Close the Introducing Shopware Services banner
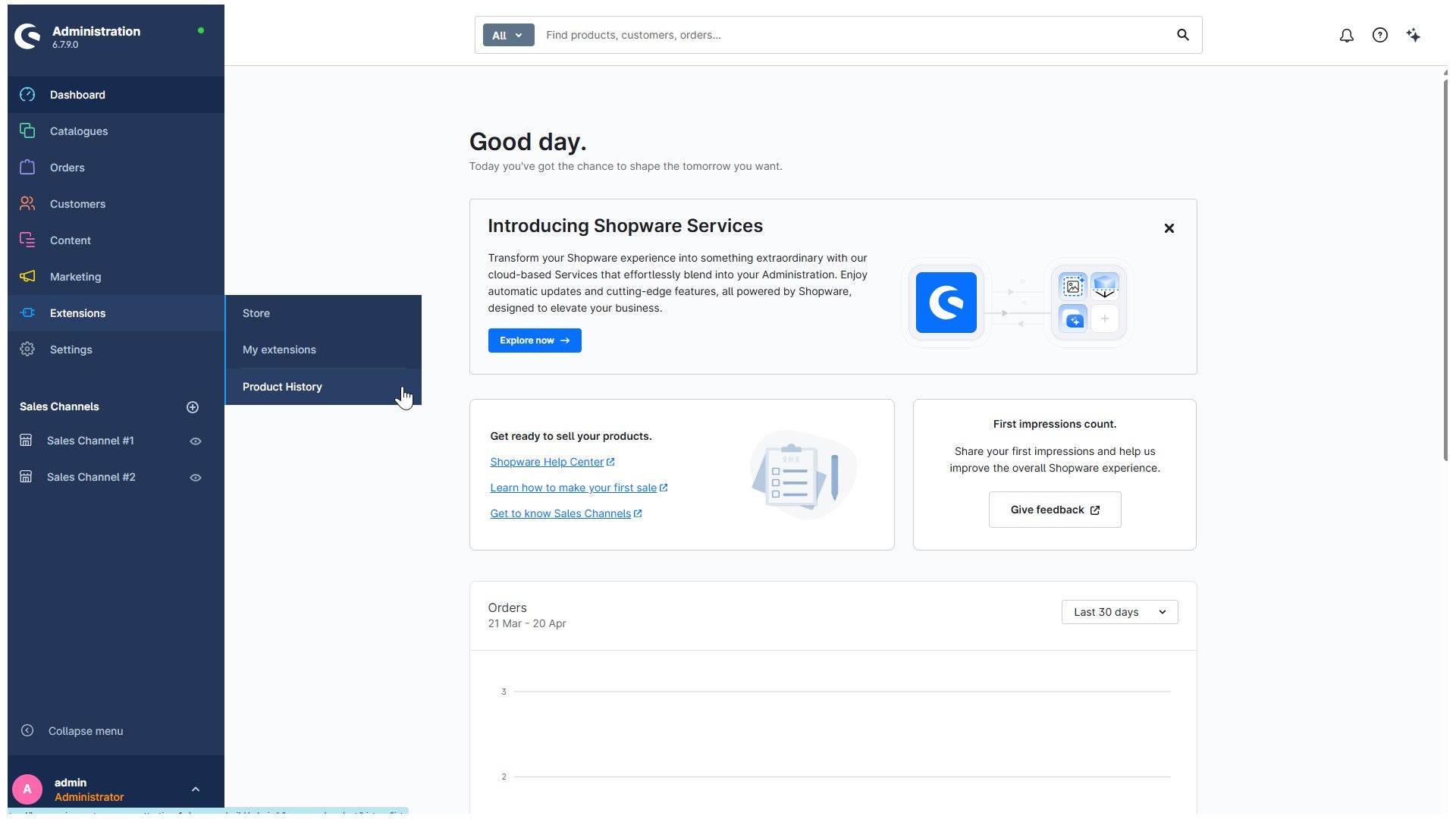1456x819 pixels. coord(1169,228)
